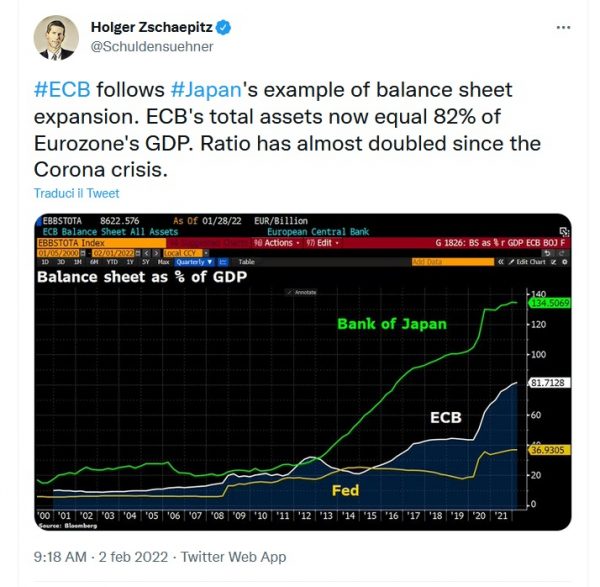
Task: Click the blue verified badge
Action: pos(223,28)
